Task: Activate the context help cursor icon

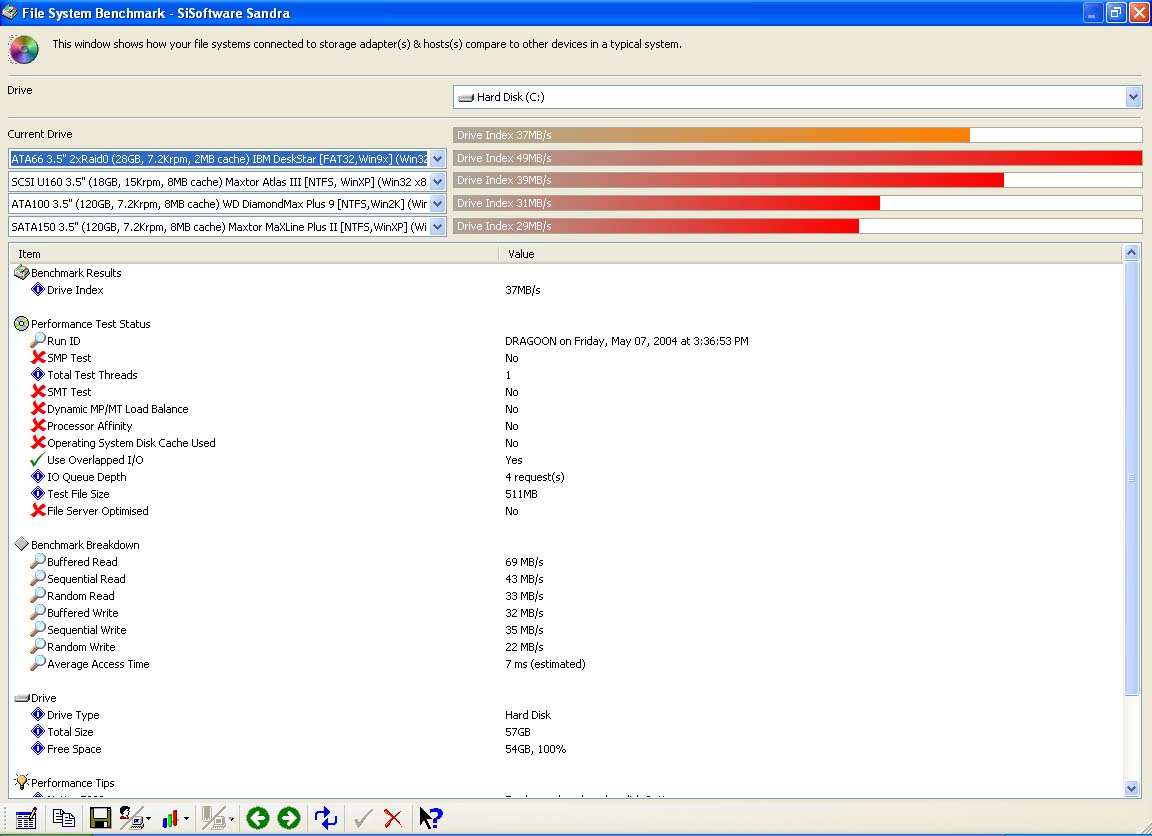Action: 431,818
